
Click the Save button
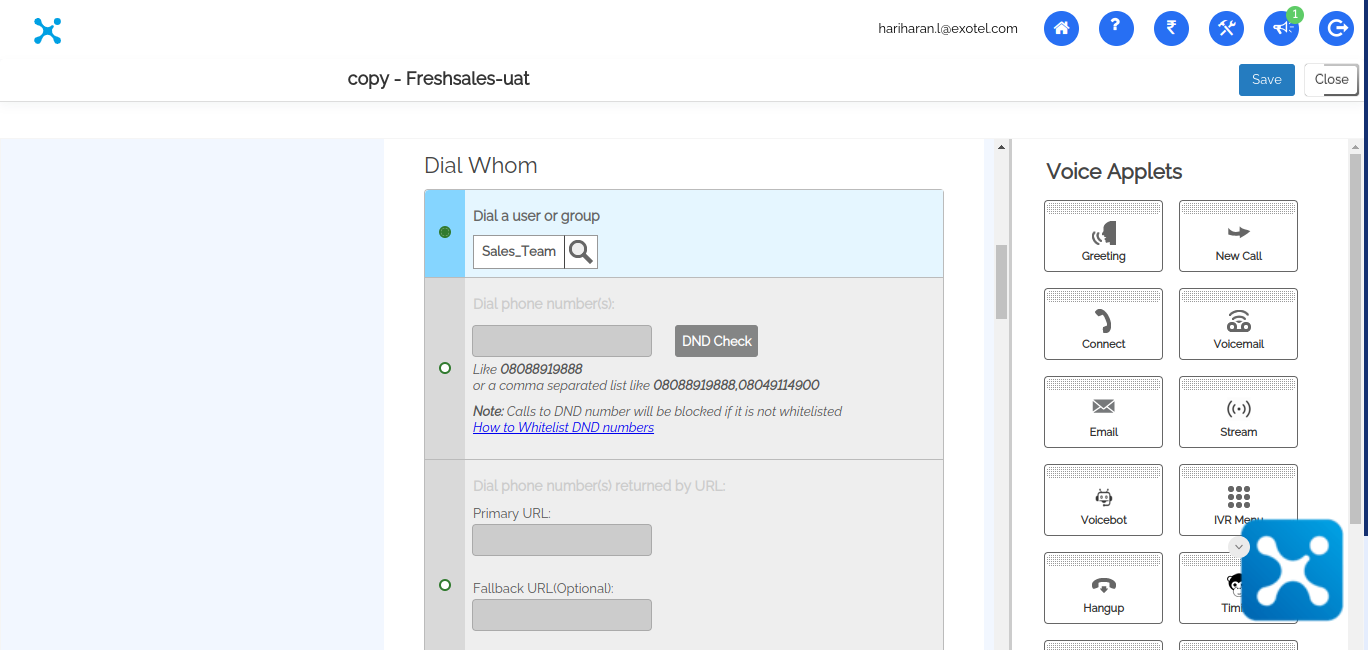coord(1267,80)
